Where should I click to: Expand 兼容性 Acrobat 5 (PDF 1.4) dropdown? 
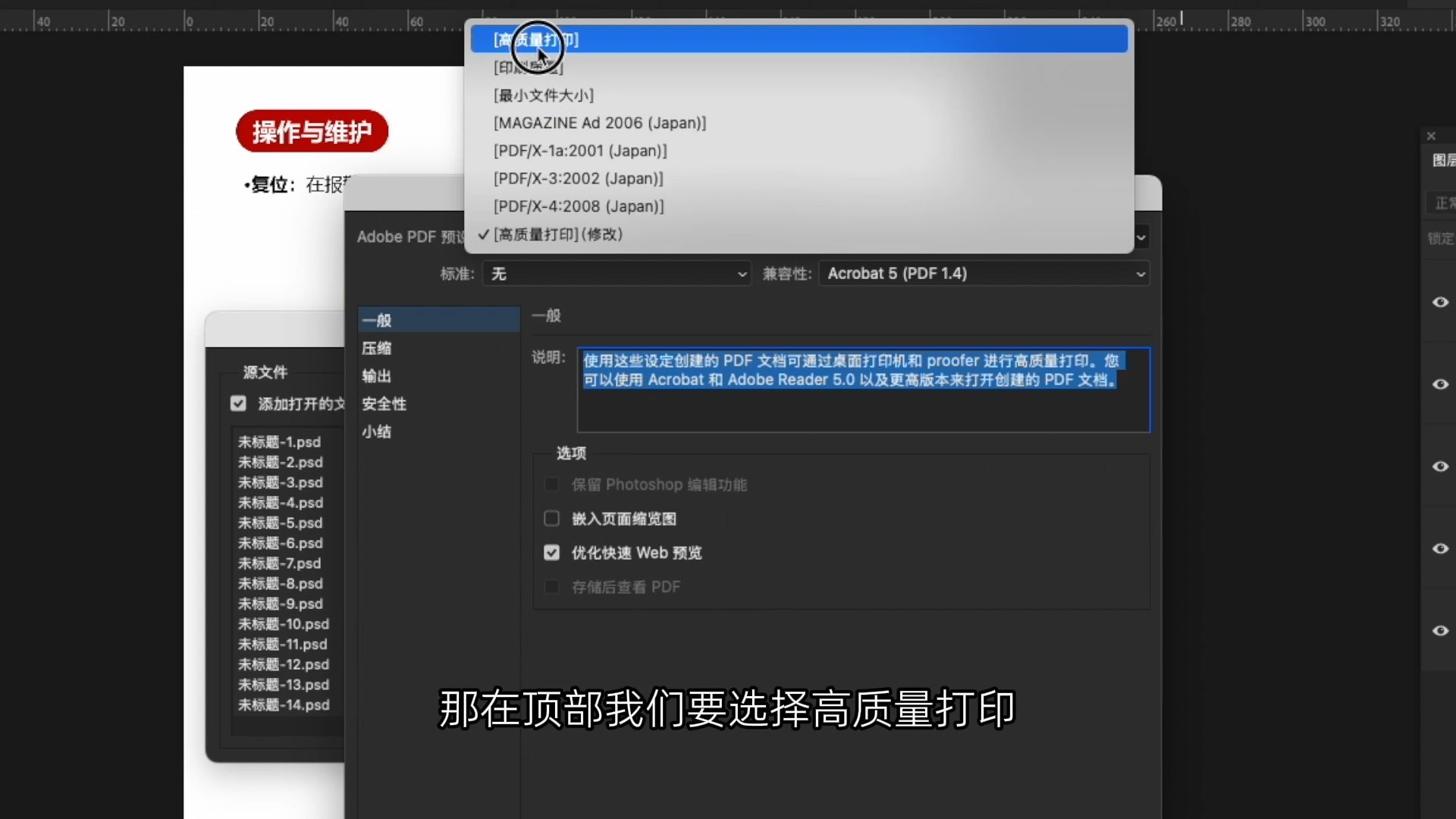984,274
